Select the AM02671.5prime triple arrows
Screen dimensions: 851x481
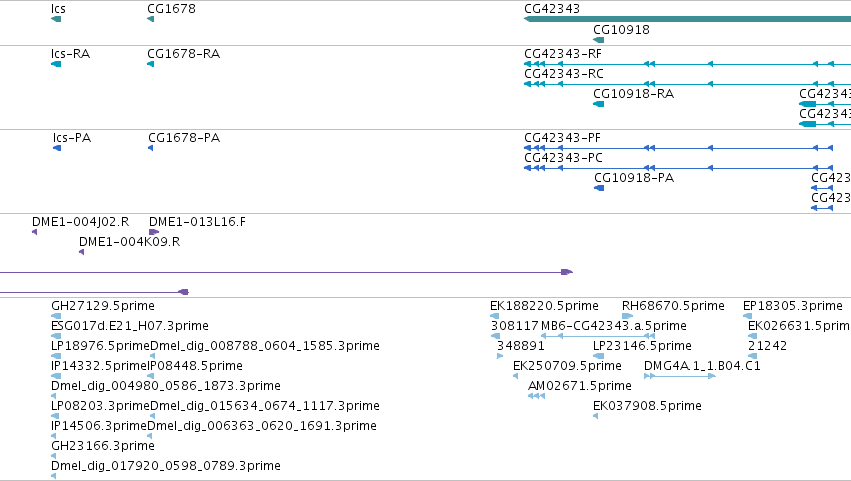click(536, 396)
